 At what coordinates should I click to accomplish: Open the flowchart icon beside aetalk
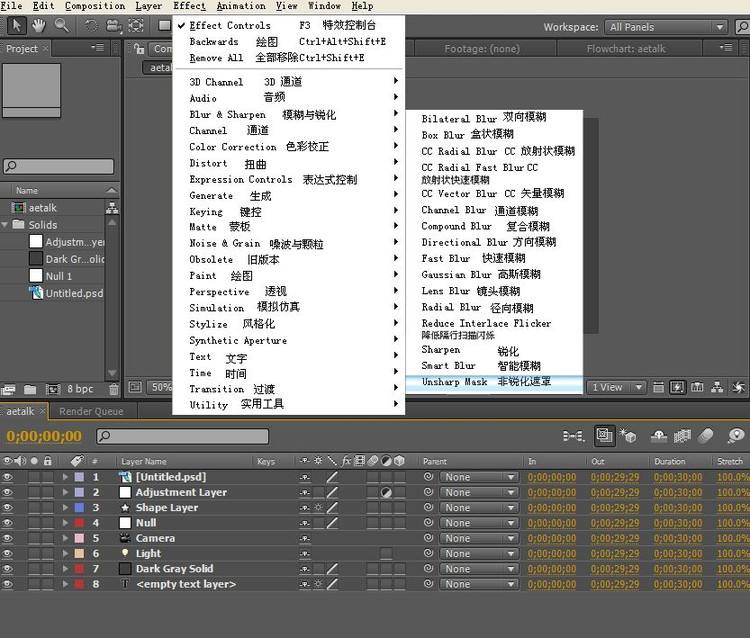[112, 208]
